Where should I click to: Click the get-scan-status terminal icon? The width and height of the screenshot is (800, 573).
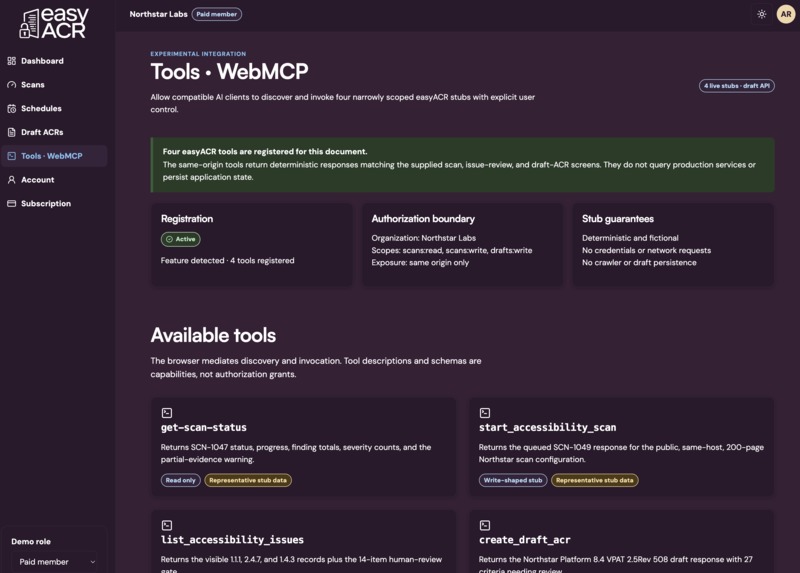coord(167,413)
